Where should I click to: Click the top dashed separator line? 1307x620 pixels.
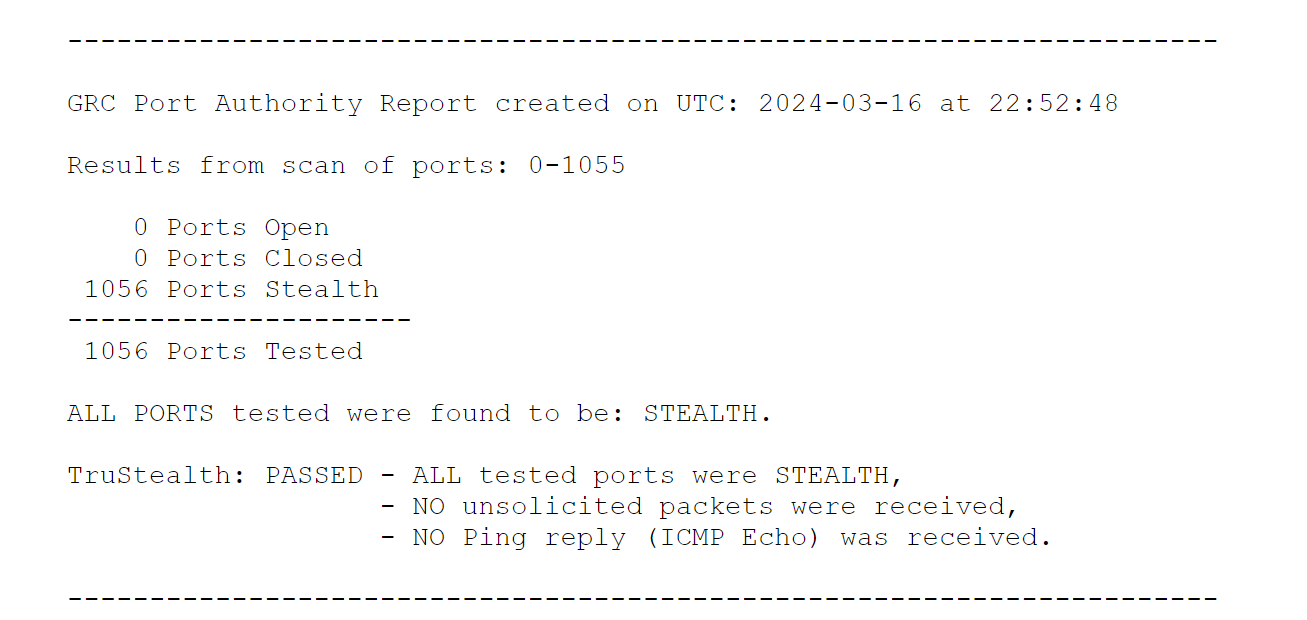642,42
